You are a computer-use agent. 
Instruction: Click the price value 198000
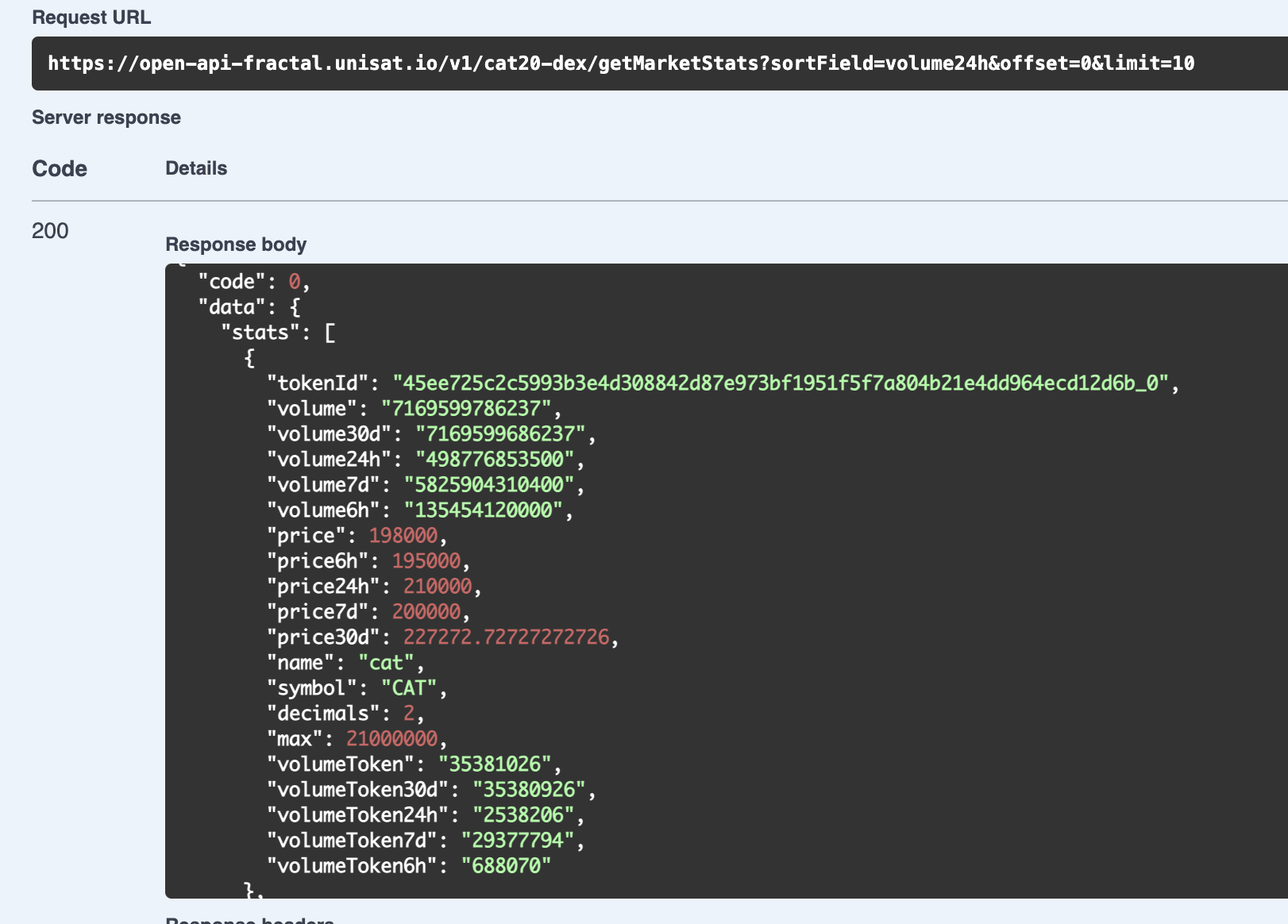tap(403, 536)
